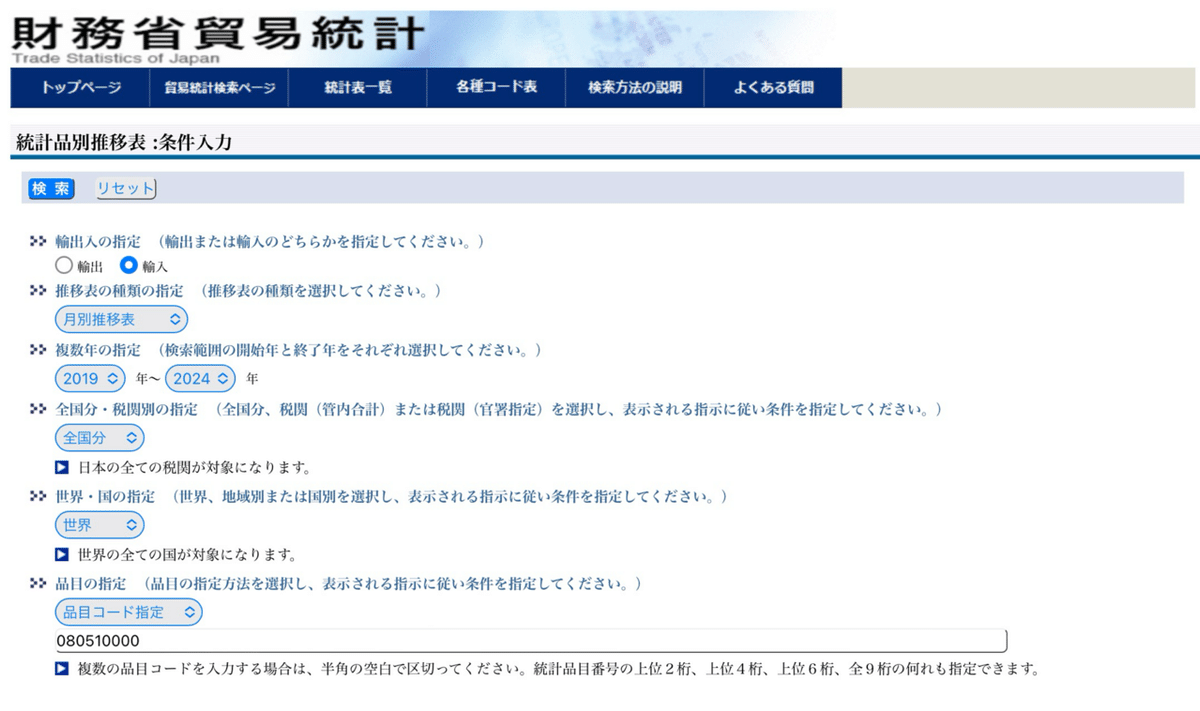
Task: Click the 統計品別推移表 :条件入力 heading
Action: (x=124, y=143)
